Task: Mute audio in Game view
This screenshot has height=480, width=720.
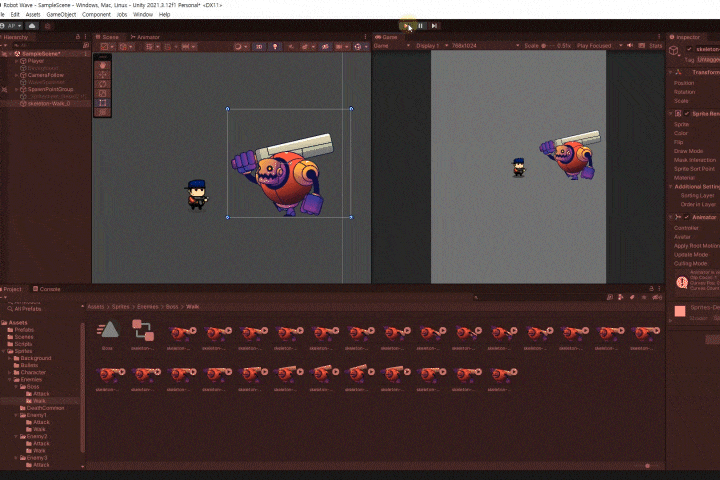Action: point(630,46)
